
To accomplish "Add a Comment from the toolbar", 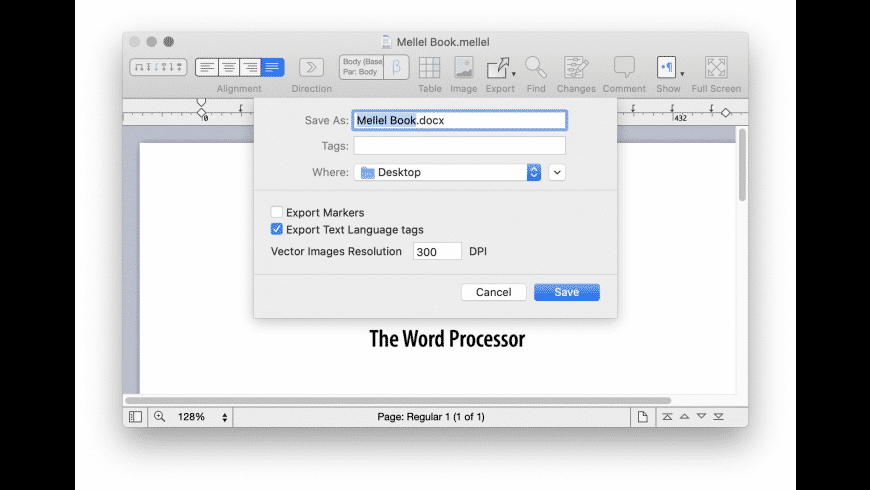I will 624,68.
